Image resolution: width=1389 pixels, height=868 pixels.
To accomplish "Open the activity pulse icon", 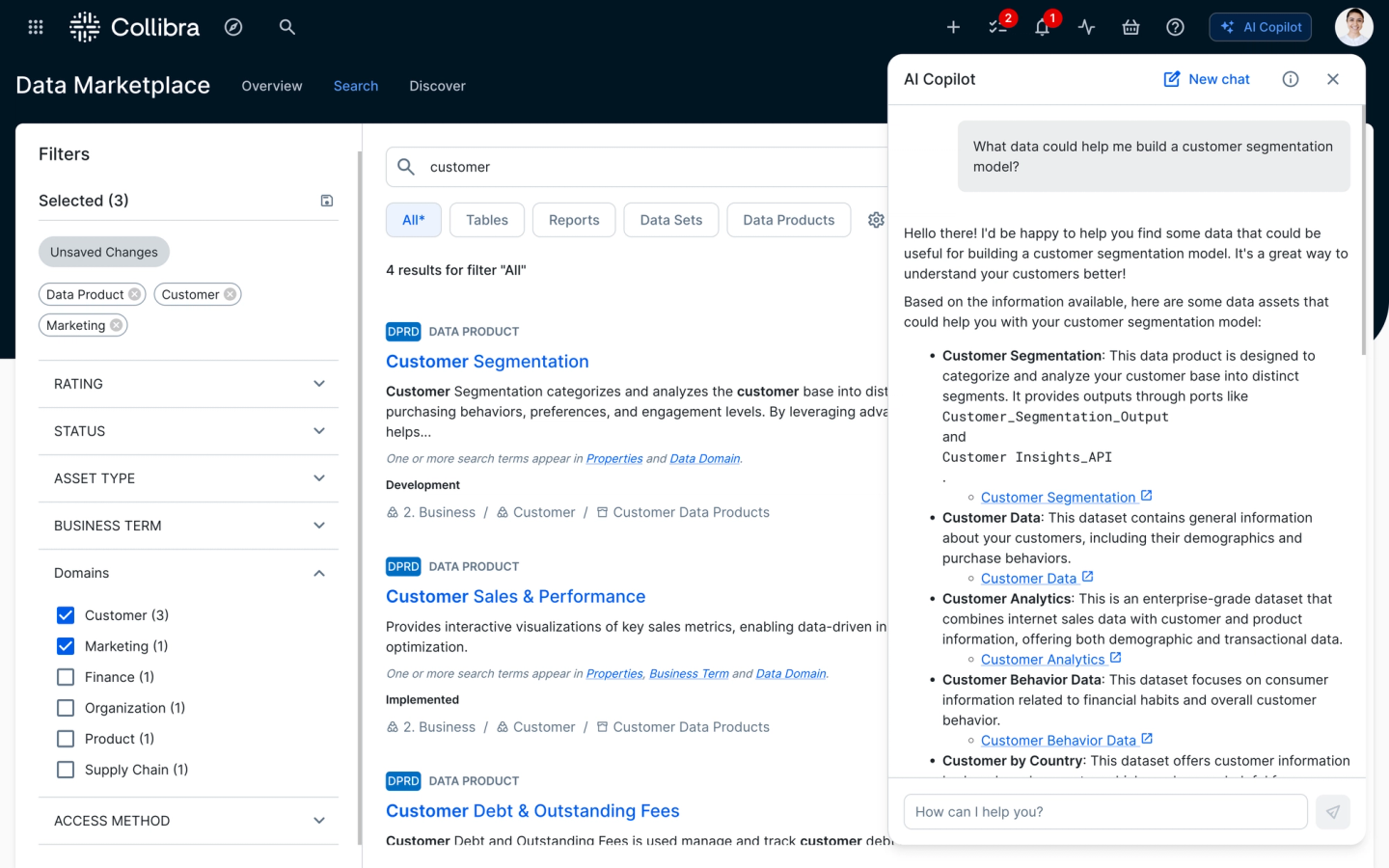I will (x=1086, y=27).
